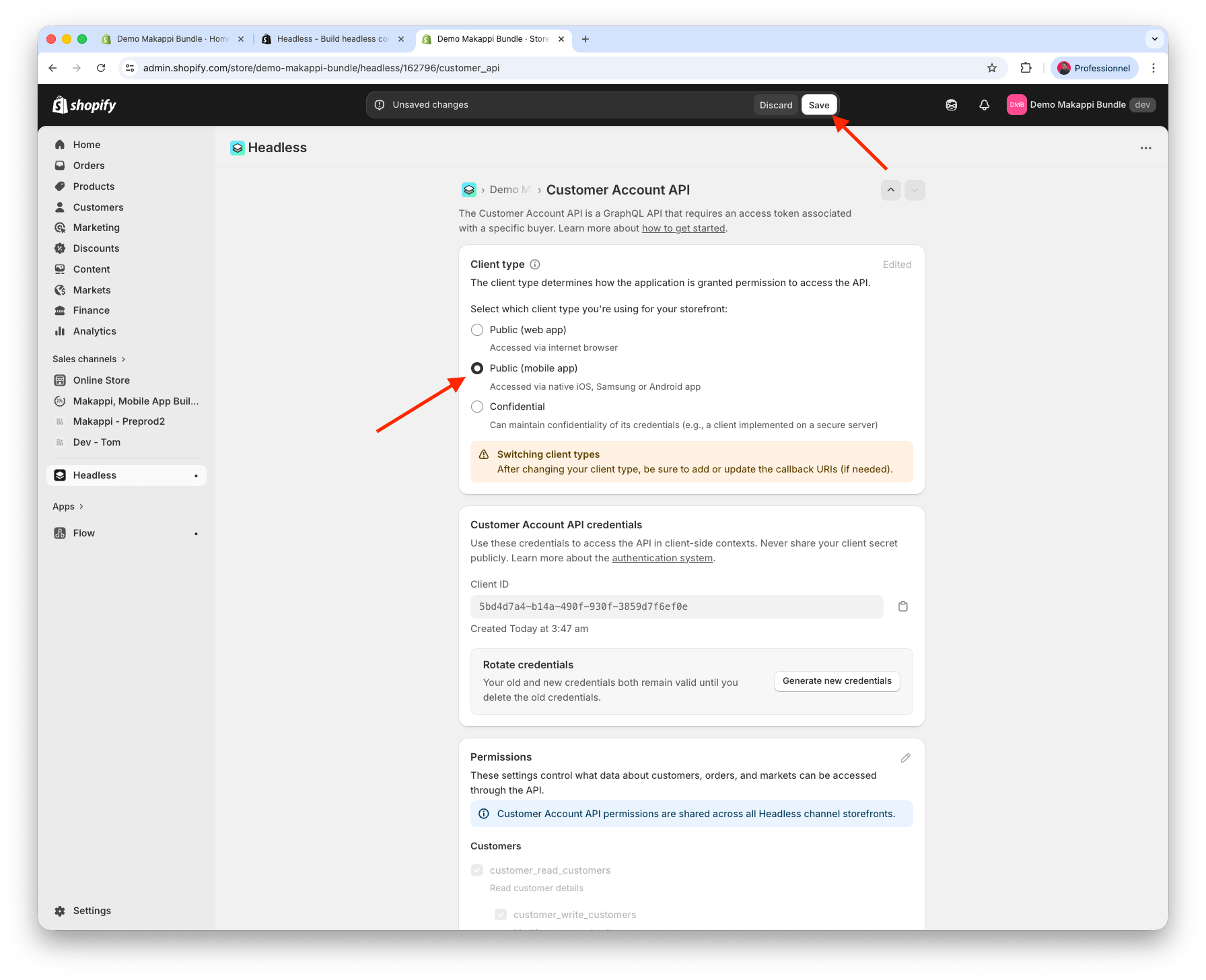1206x980 pixels.
Task: Click the previous (up chevron) navigation button
Action: (890, 190)
